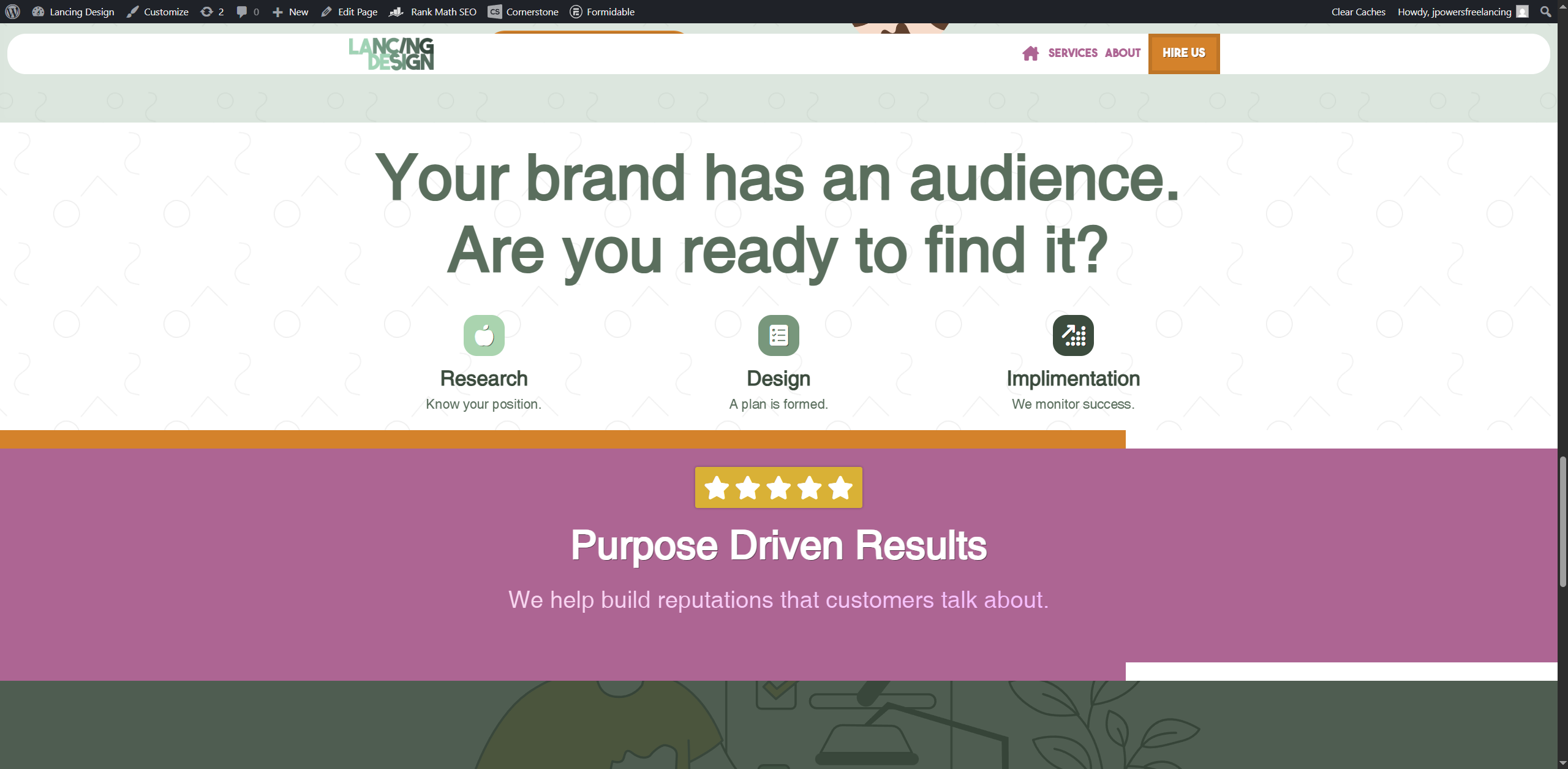Click the Clear Caches link

point(1359,12)
